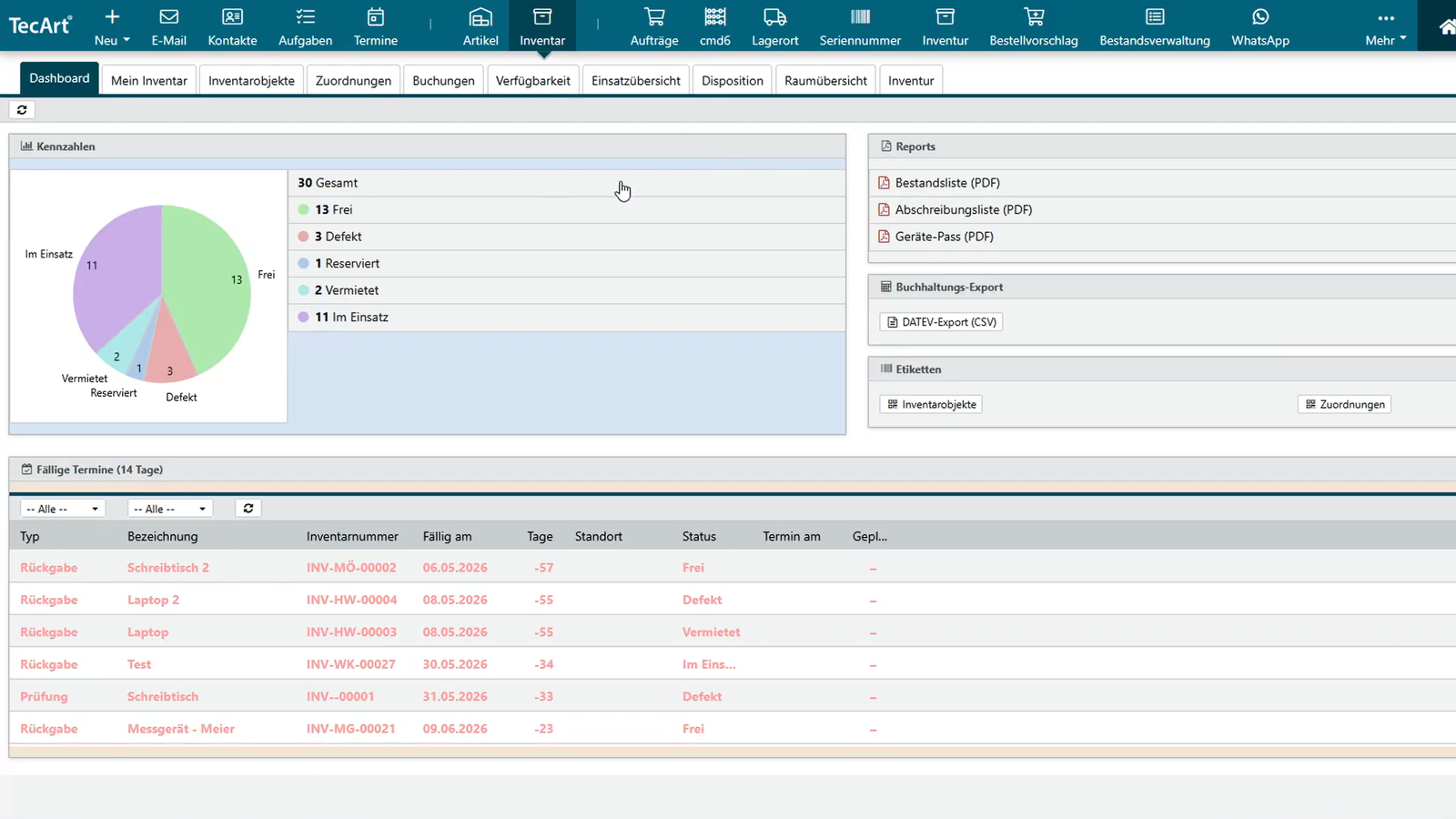Viewport: 1456px width, 819px height.
Task: Go to home via house icon
Action: pos(1447,27)
